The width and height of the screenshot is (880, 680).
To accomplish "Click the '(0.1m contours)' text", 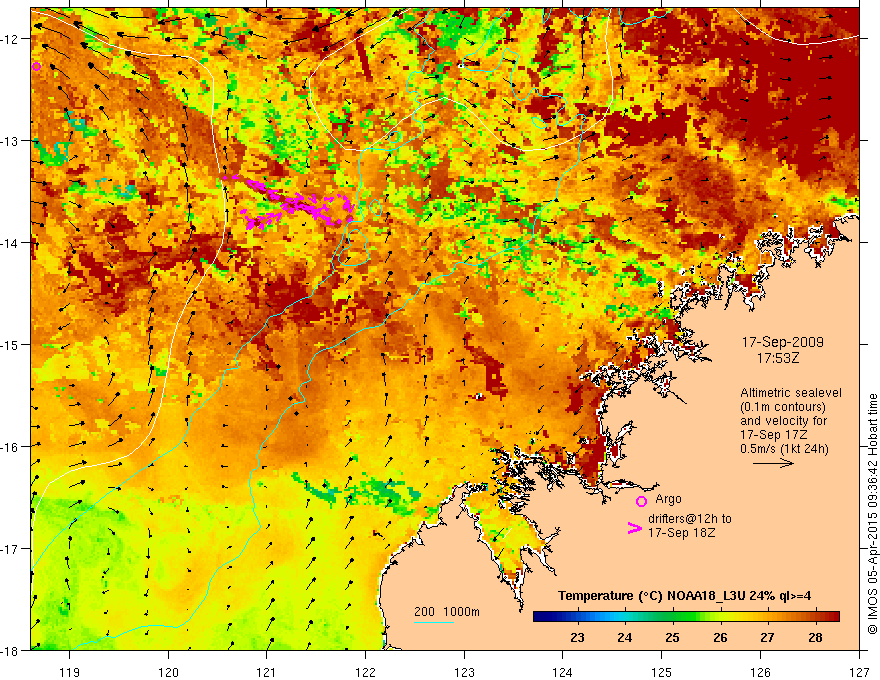I will pos(783,407).
